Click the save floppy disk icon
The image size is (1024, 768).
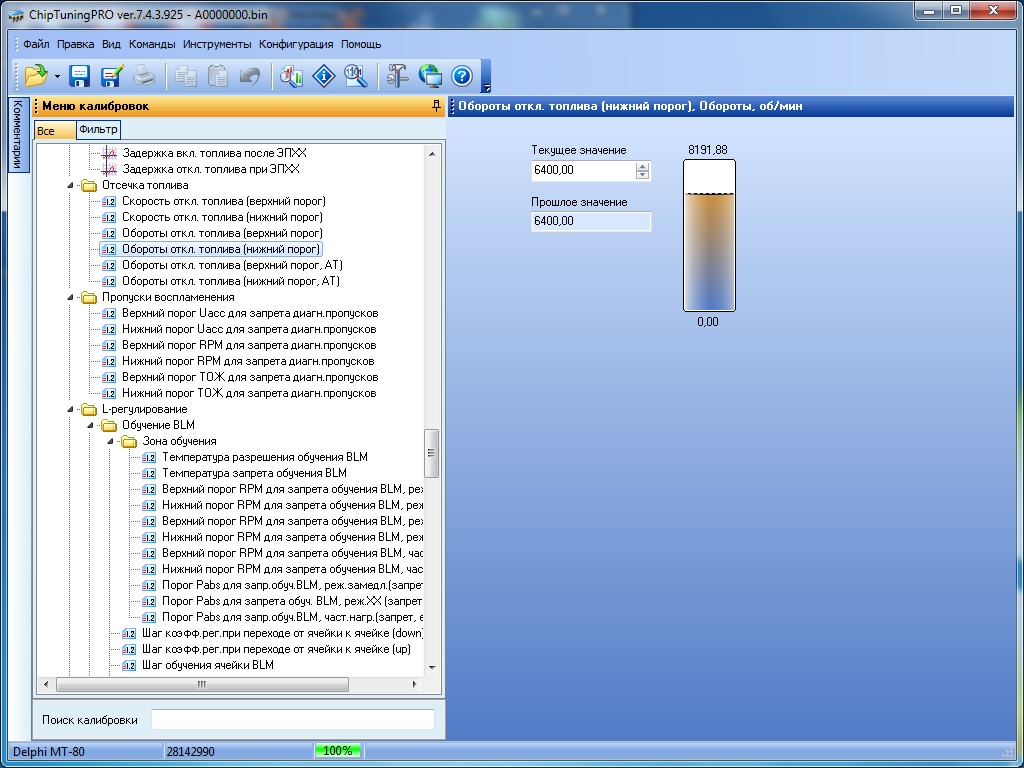pyautogui.click(x=80, y=76)
